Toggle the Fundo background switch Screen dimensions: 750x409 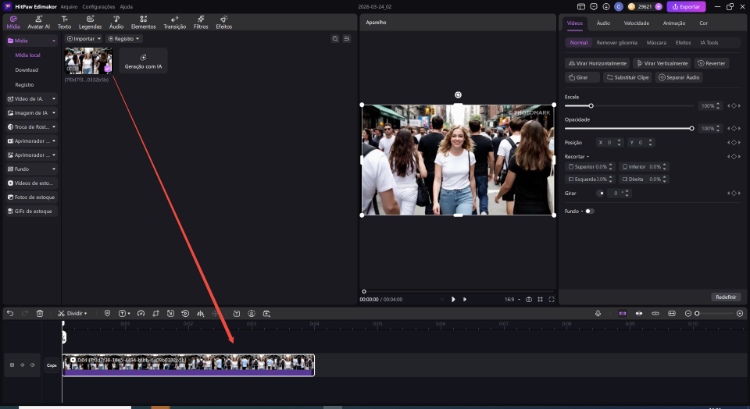589,211
